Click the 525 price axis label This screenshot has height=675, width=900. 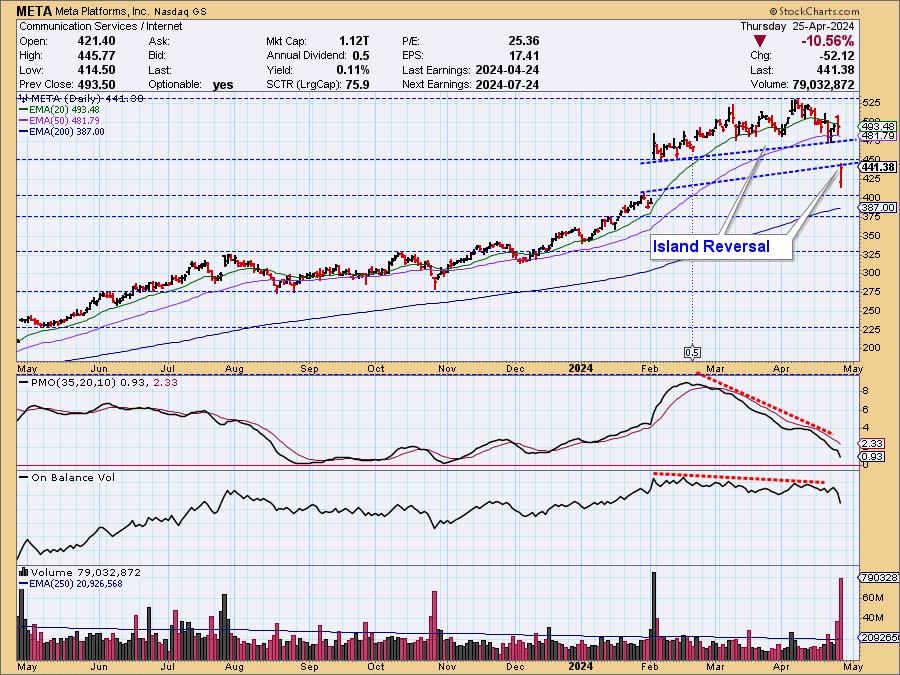871,103
